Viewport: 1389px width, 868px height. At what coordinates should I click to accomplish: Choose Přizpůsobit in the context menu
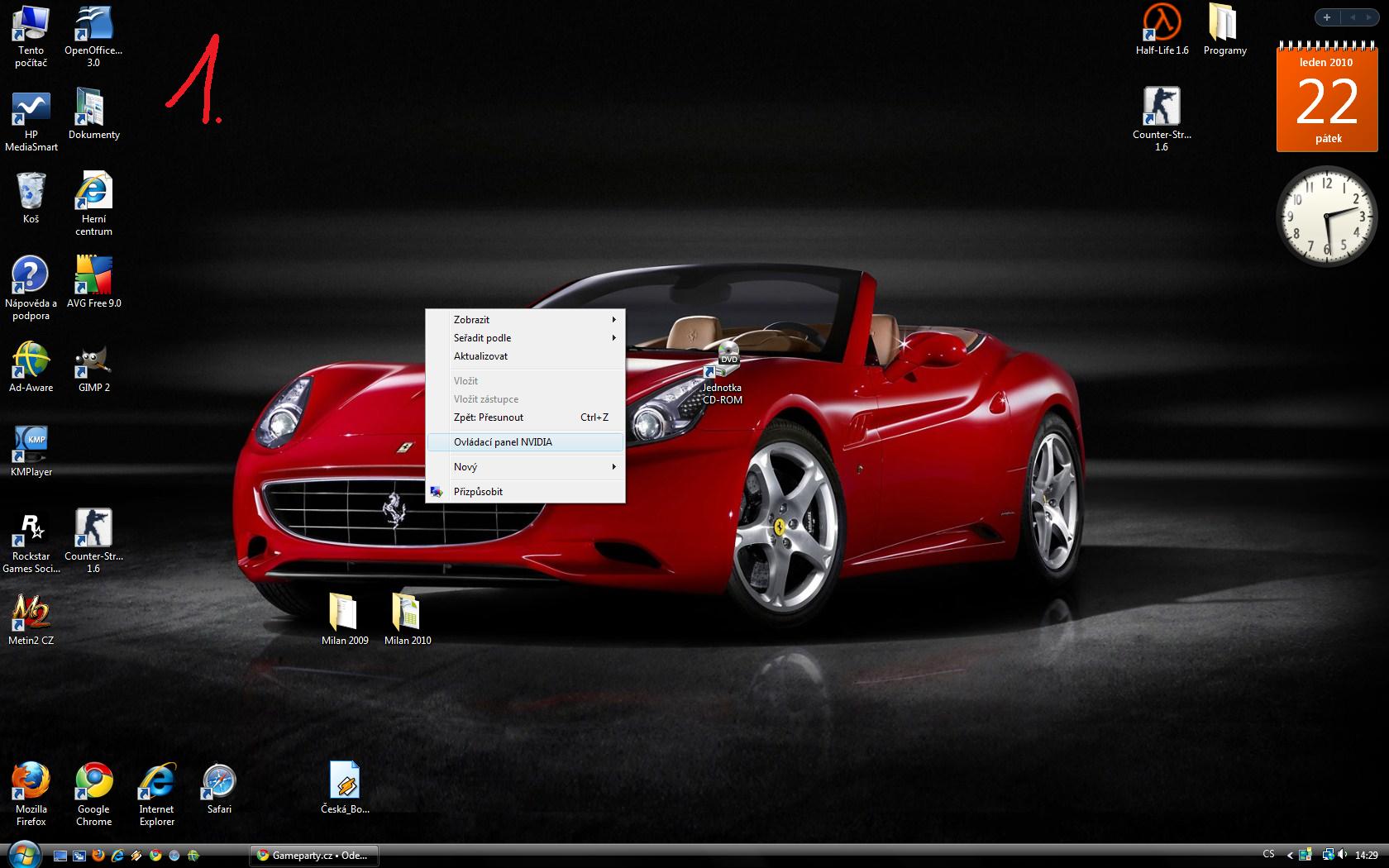(525, 491)
